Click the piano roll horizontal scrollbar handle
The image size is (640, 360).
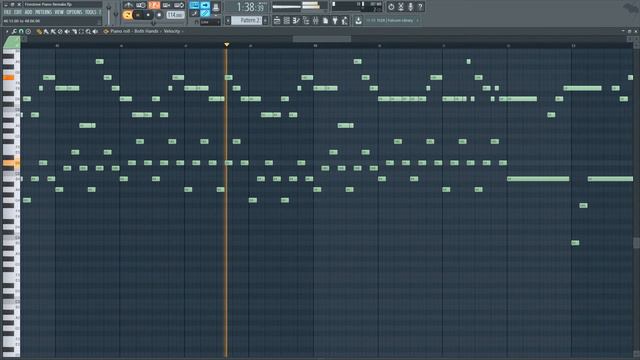tap(322, 39)
